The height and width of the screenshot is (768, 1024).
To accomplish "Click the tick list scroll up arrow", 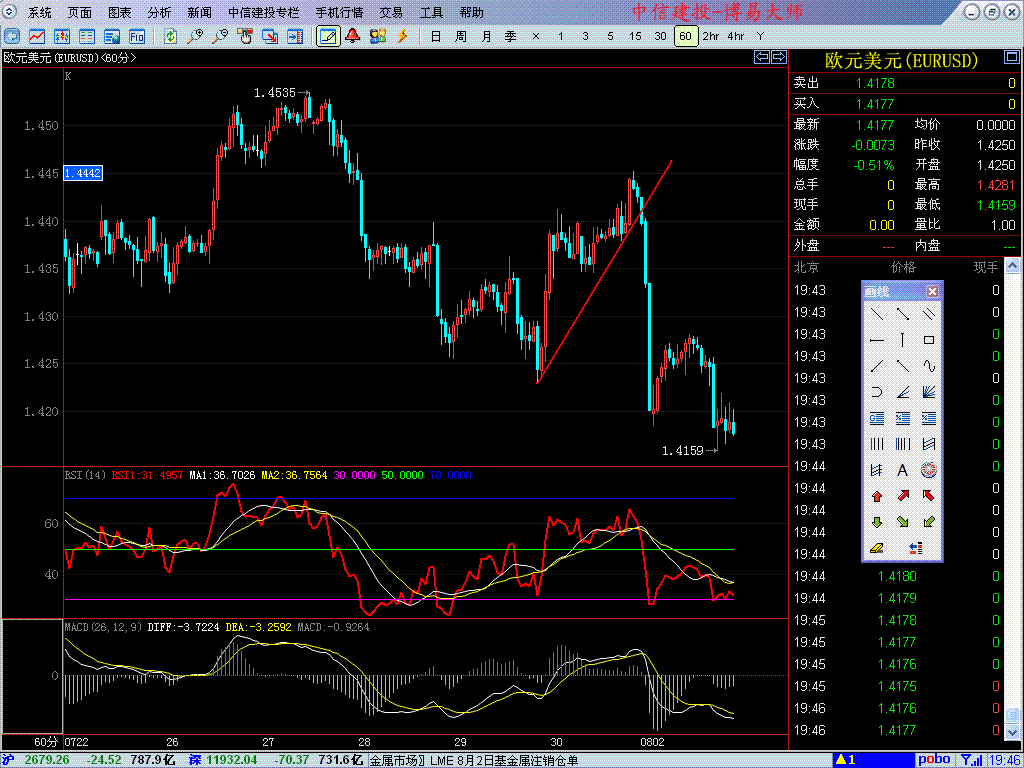I will [1012, 265].
